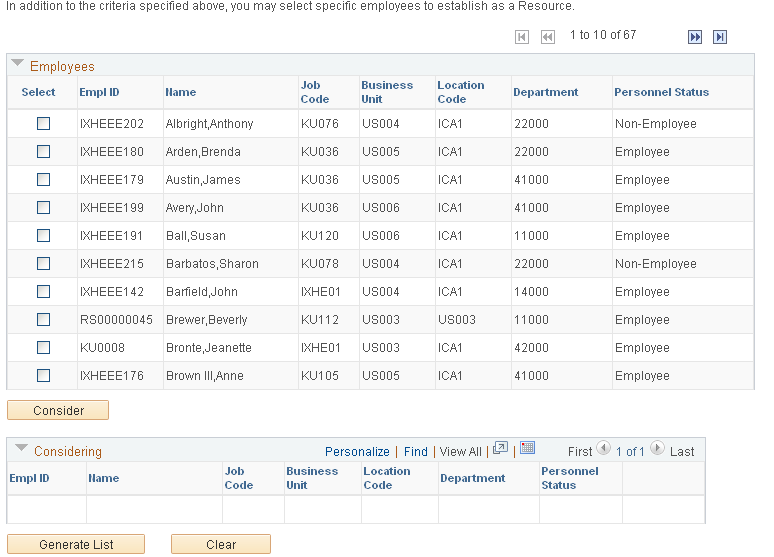The width and height of the screenshot is (774, 557).
Task: Sort Employees by Job Code column
Action: tap(315, 92)
